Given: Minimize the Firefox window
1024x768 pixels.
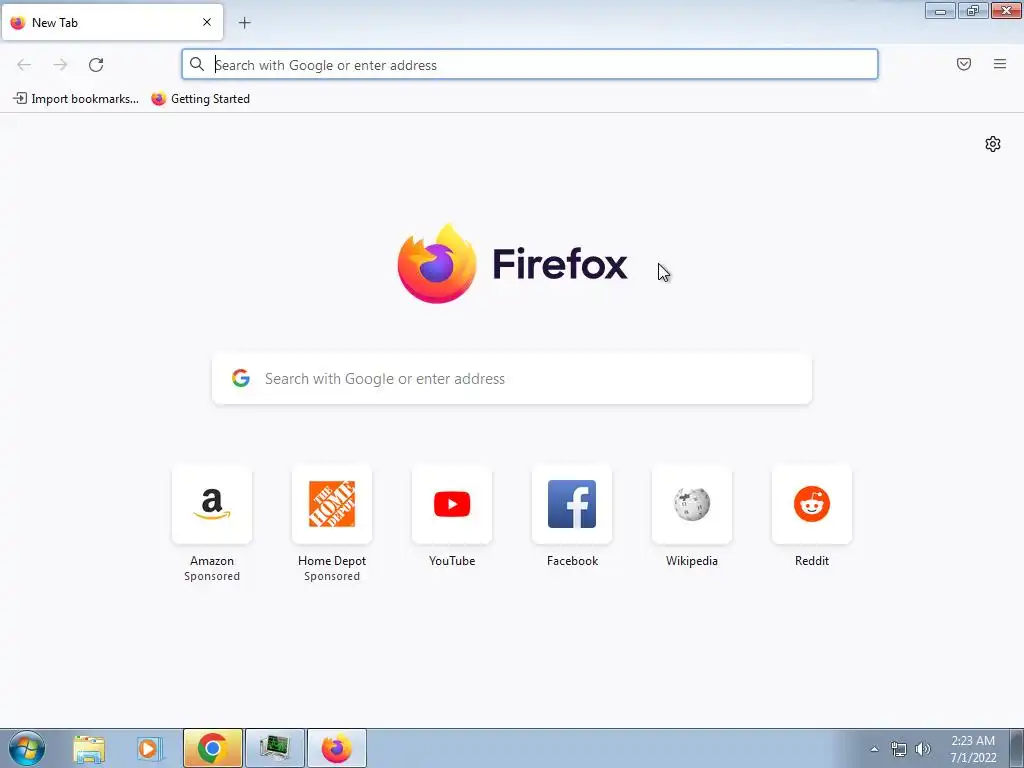Looking at the screenshot, I should click(940, 10).
